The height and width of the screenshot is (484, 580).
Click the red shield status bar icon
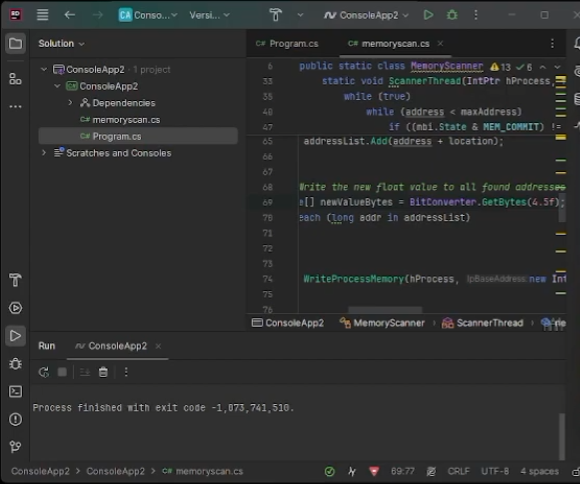374,471
